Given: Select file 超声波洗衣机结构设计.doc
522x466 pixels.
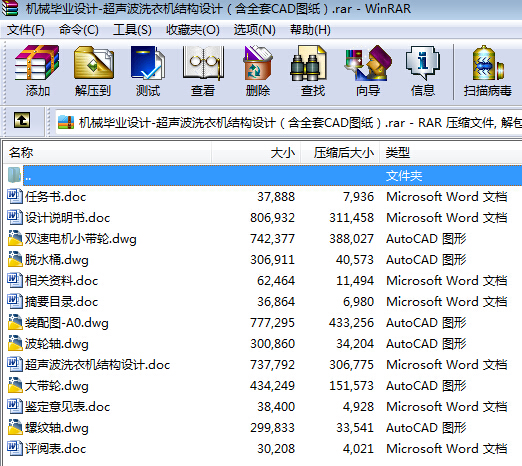Looking at the screenshot, I should (97, 364).
